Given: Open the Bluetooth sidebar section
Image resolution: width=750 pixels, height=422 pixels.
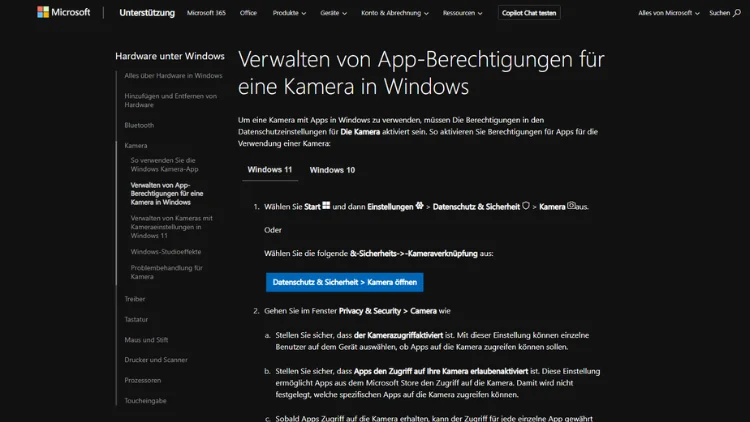Looking at the screenshot, I should click(x=139, y=125).
